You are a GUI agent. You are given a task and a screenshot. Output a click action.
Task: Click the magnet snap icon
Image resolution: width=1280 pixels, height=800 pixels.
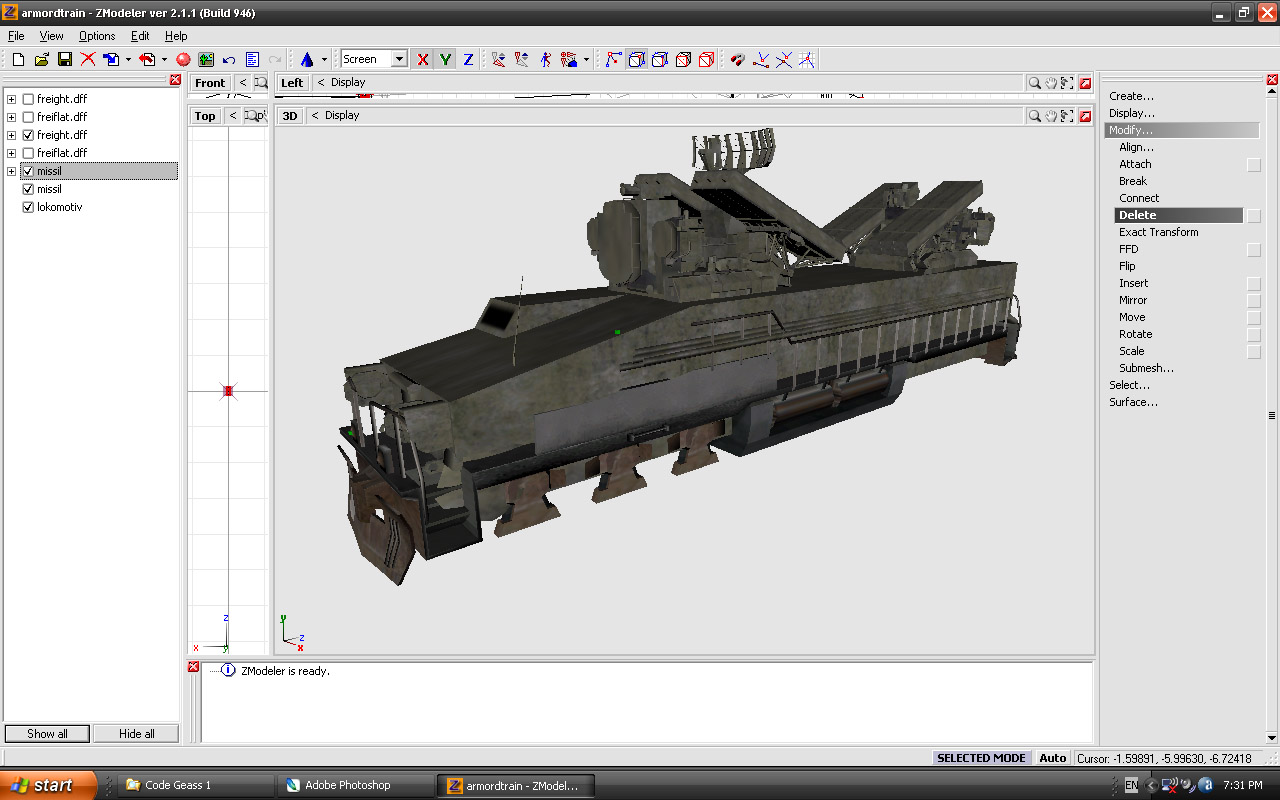738,60
